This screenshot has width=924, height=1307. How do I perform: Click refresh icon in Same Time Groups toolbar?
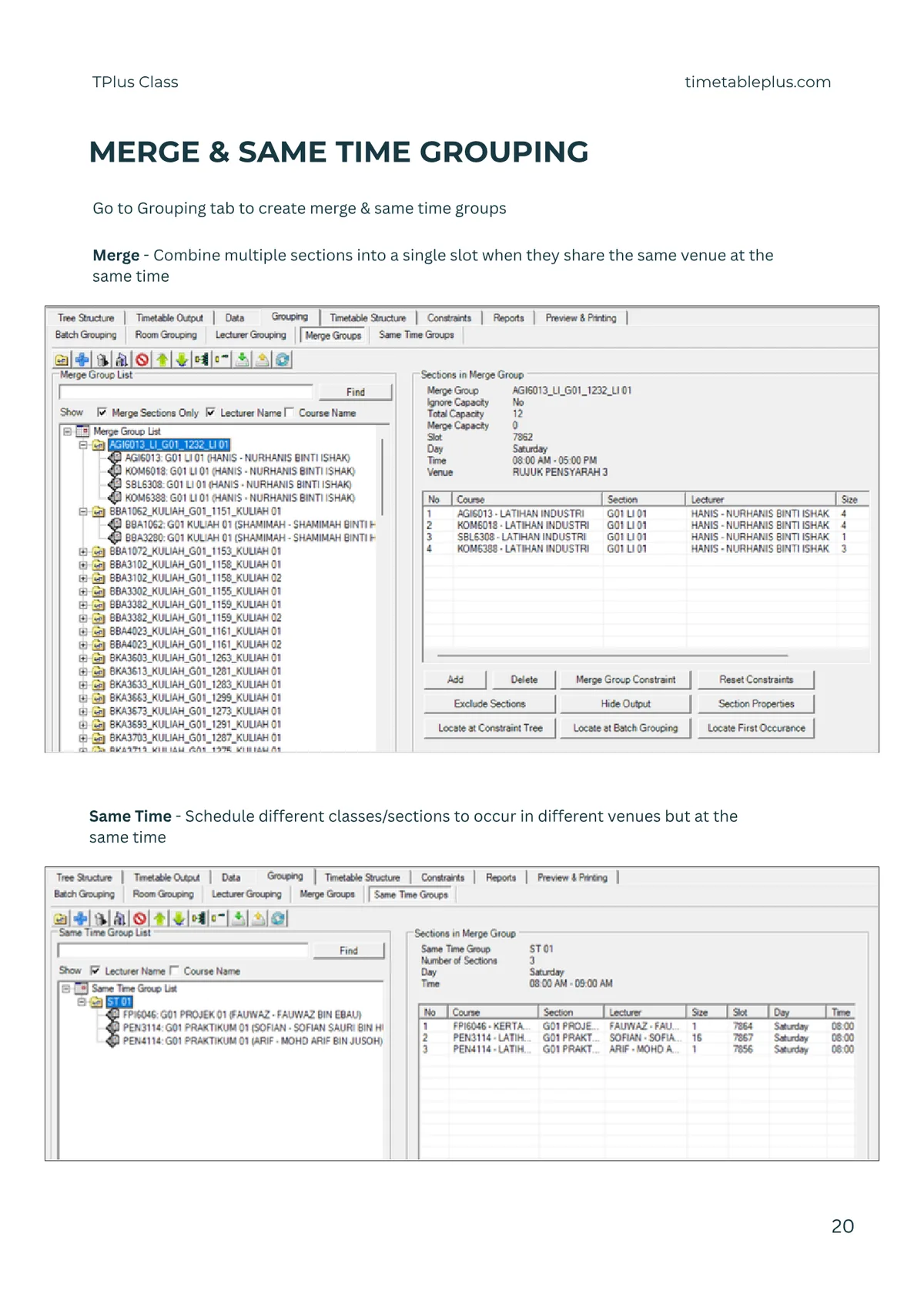[278, 918]
